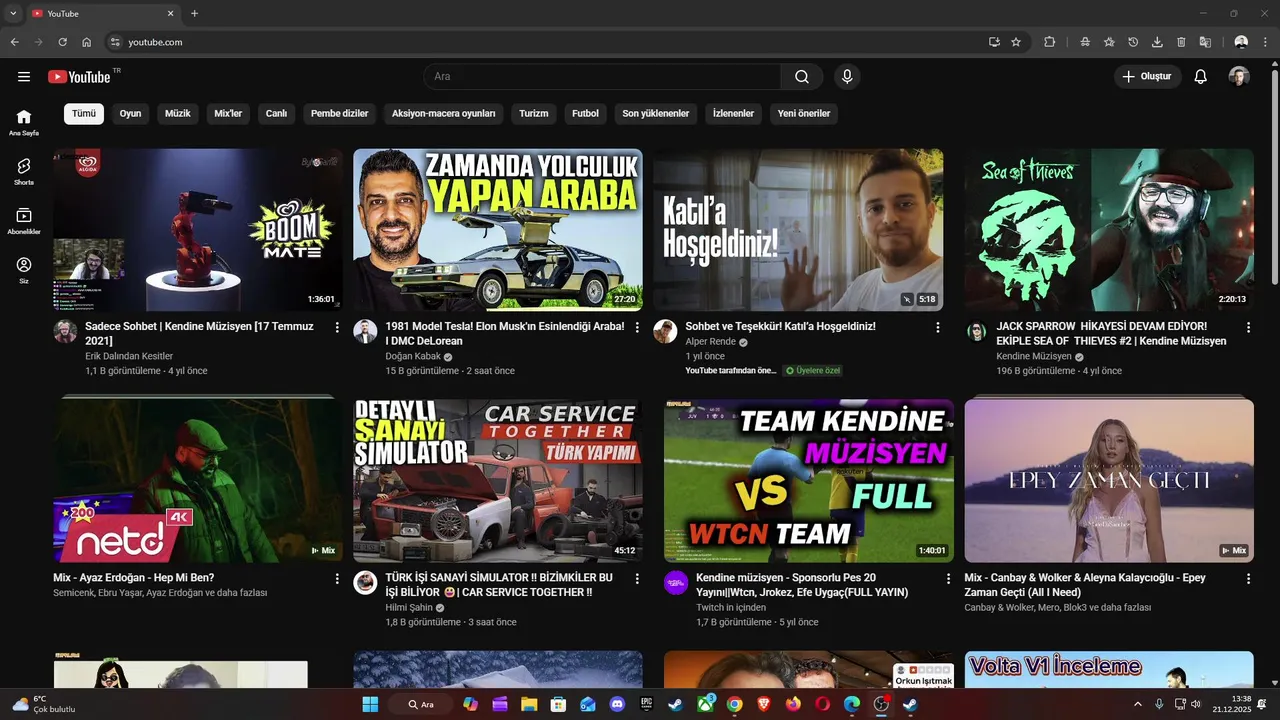
Task: Select the Pembe diziler filter chip
Action: [x=340, y=113]
